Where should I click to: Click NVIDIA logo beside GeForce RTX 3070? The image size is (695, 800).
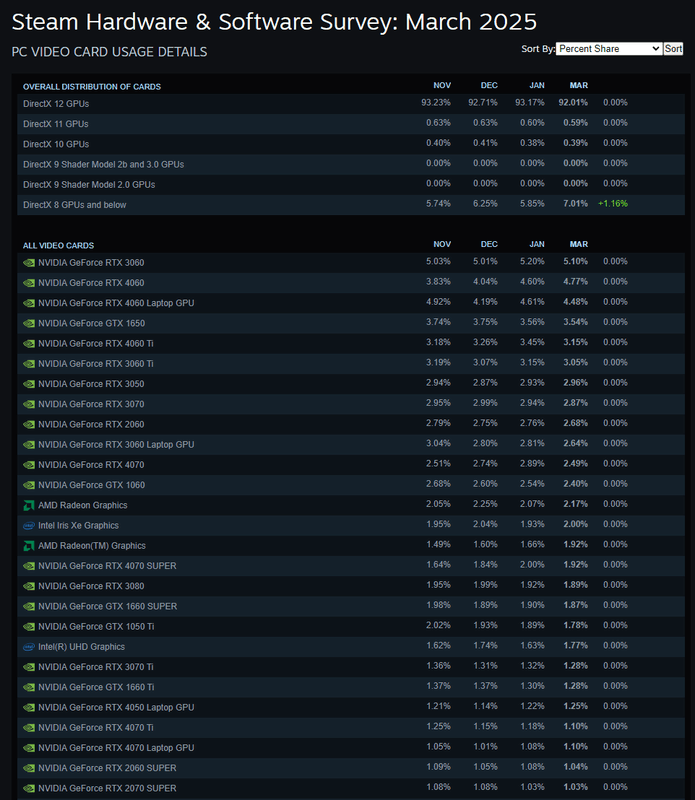click(29, 404)
